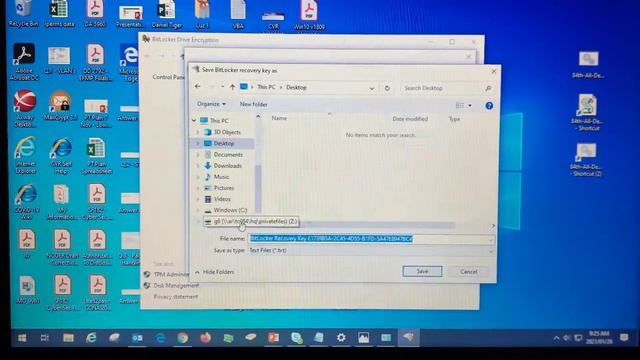Image resolution: width=640 pixels, height=360 pixels.
Task: Select Downloads in the navigation tree
Action: [227, 166]
